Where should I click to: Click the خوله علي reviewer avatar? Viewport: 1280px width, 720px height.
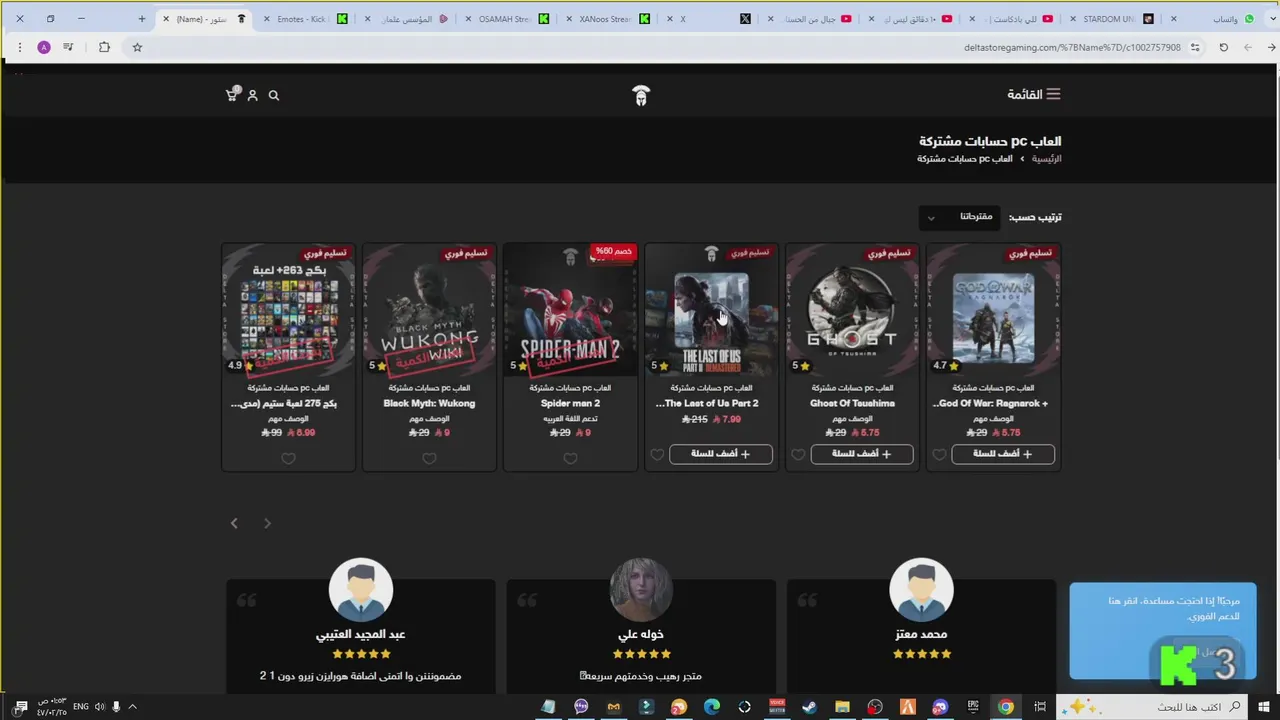click(641, 590)
